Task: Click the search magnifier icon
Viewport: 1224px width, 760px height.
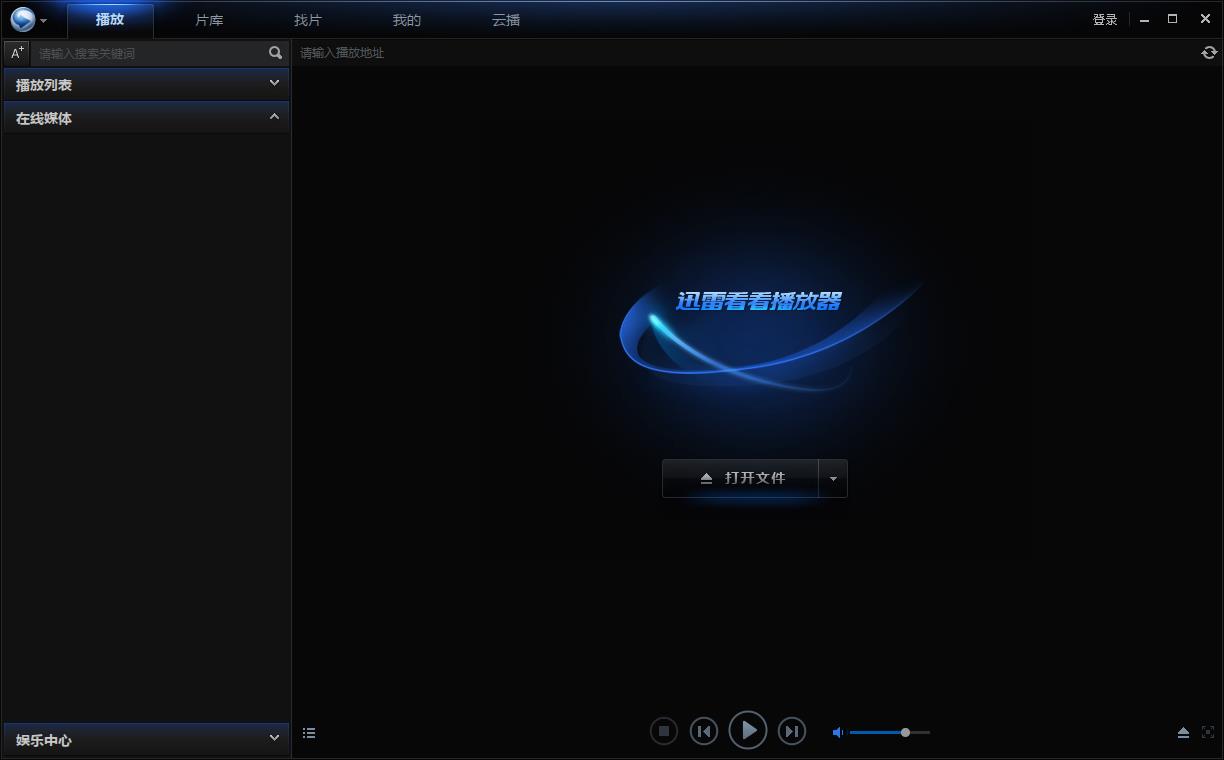Action: click(x=276, y=53)
